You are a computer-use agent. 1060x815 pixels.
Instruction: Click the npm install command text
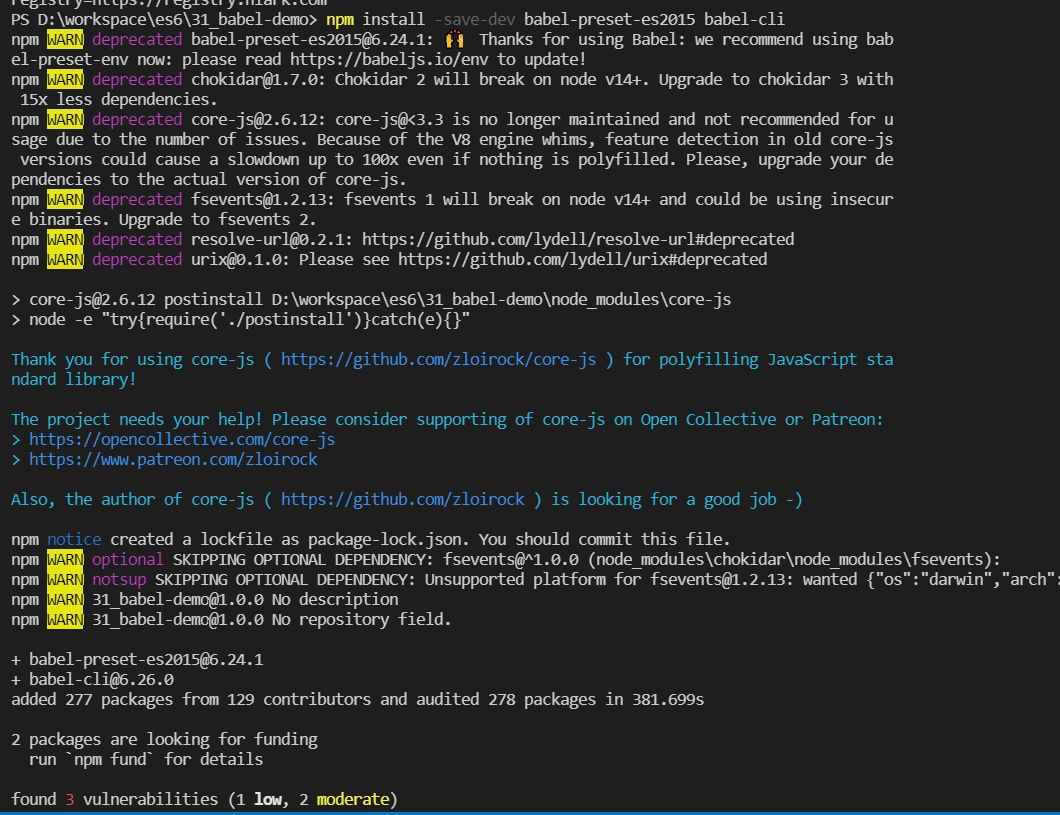click(375, 18)
